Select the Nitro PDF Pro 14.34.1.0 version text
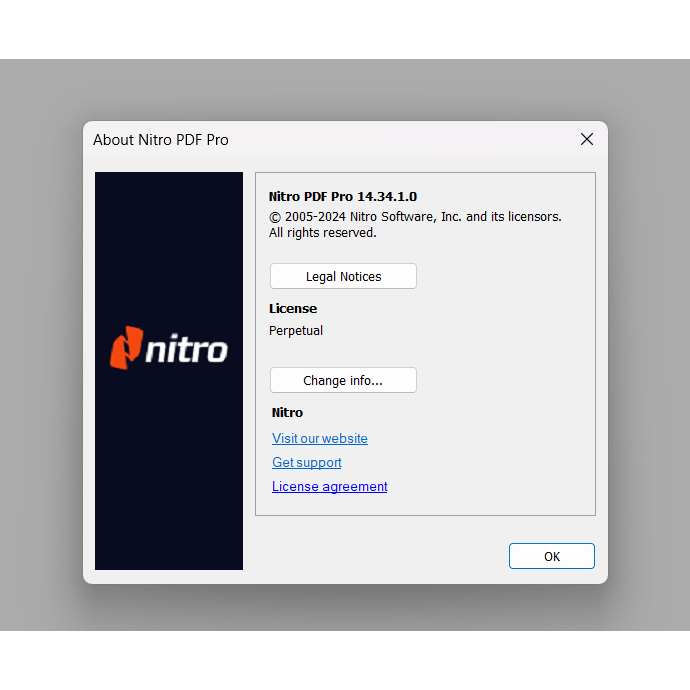This screenshot has height=690, width=690. click(343, 197)
